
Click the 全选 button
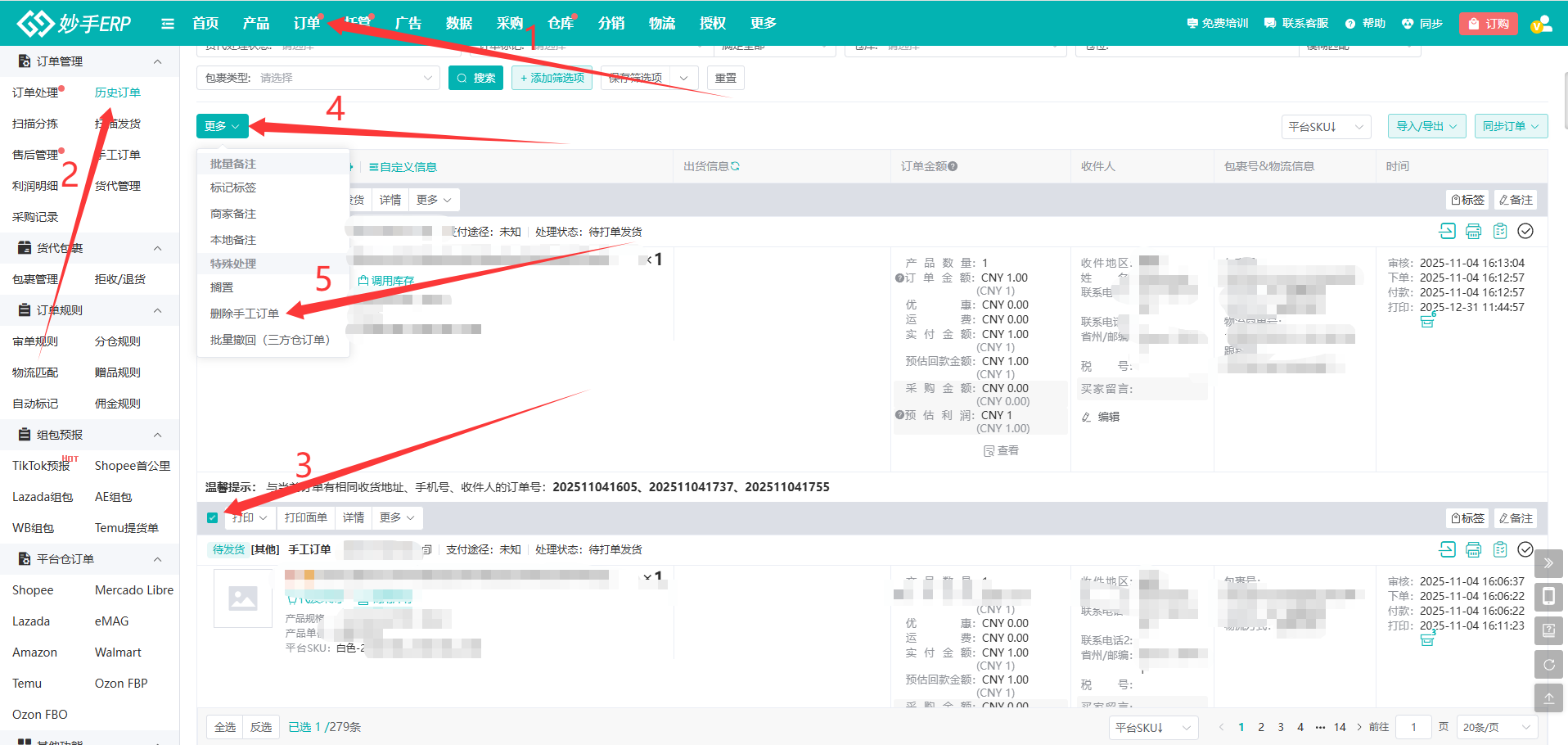pyautogui.click(x=225, y=727)
